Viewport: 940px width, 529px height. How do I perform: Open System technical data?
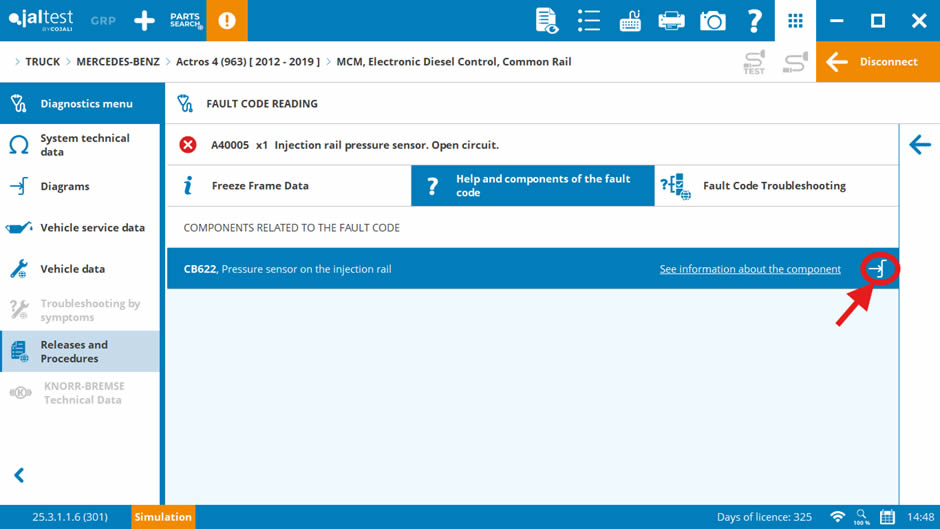point(80,145)
